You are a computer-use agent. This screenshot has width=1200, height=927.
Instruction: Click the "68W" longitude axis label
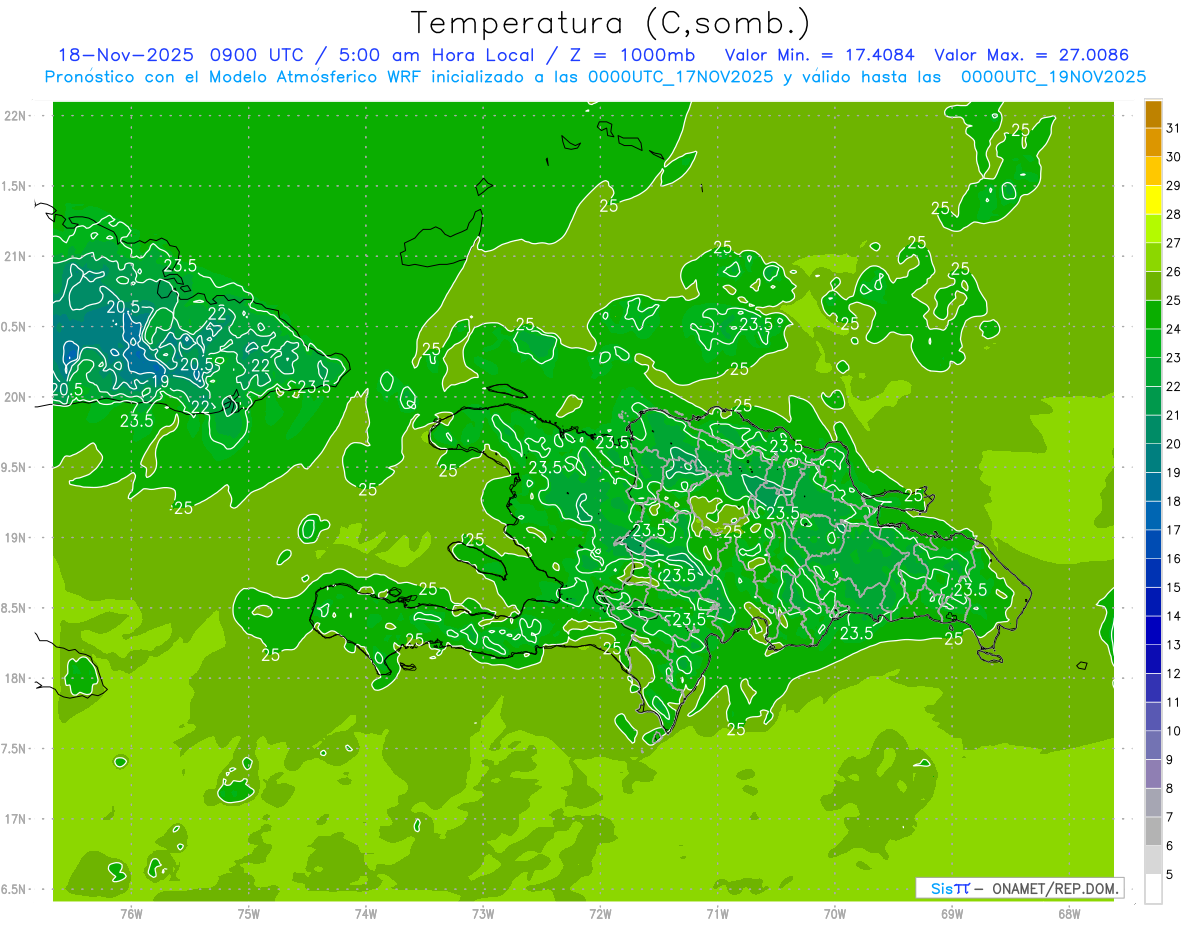pos(1069,913)
